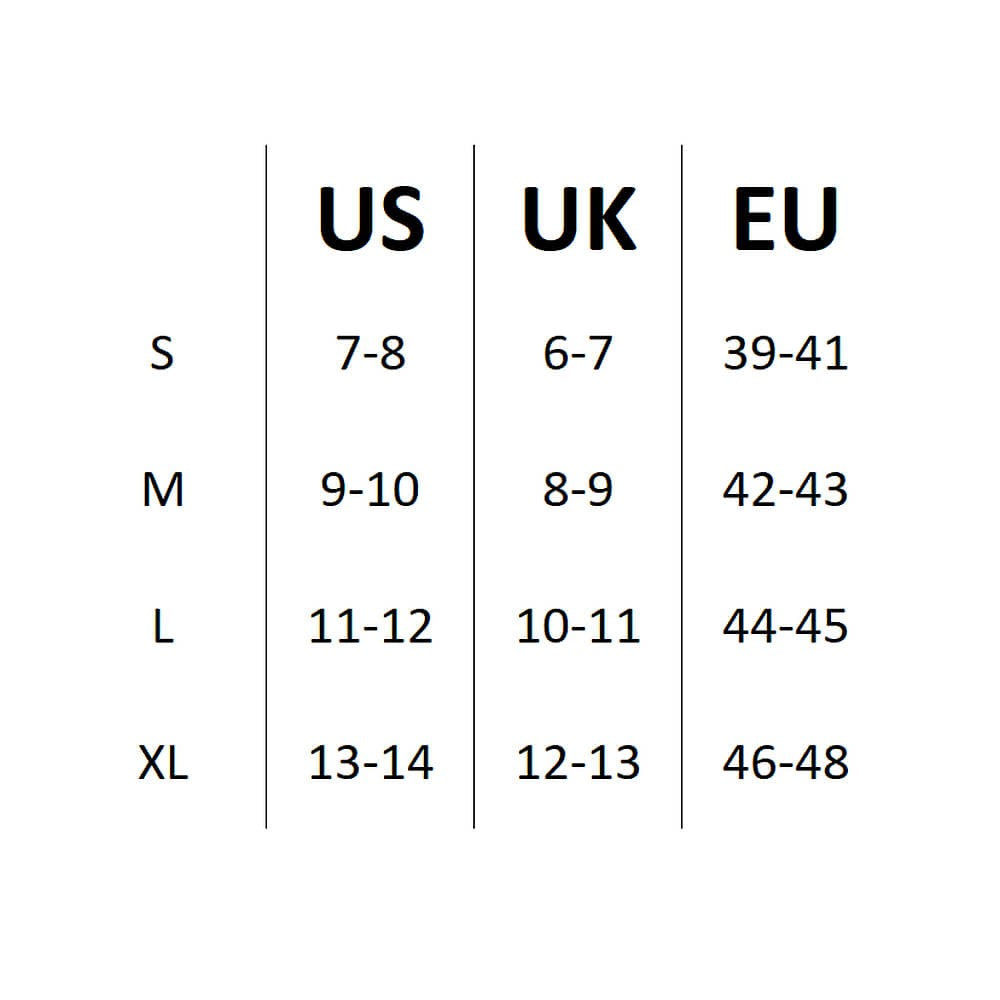Select the EU size 46-48 cell
Screen dimensions: 1000x1000
[785, 764]
